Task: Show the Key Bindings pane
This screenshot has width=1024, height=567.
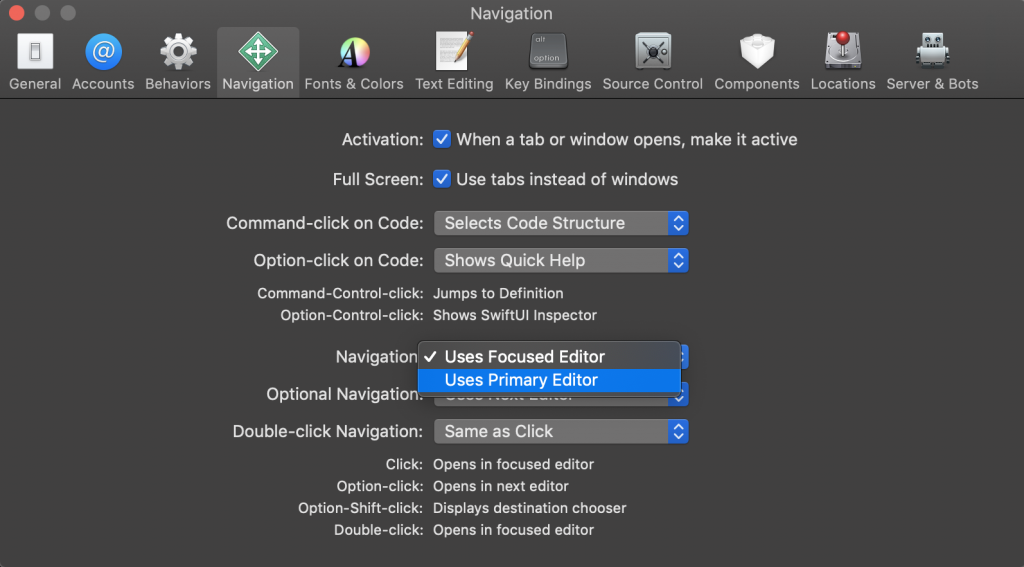Action: [548, 62]
